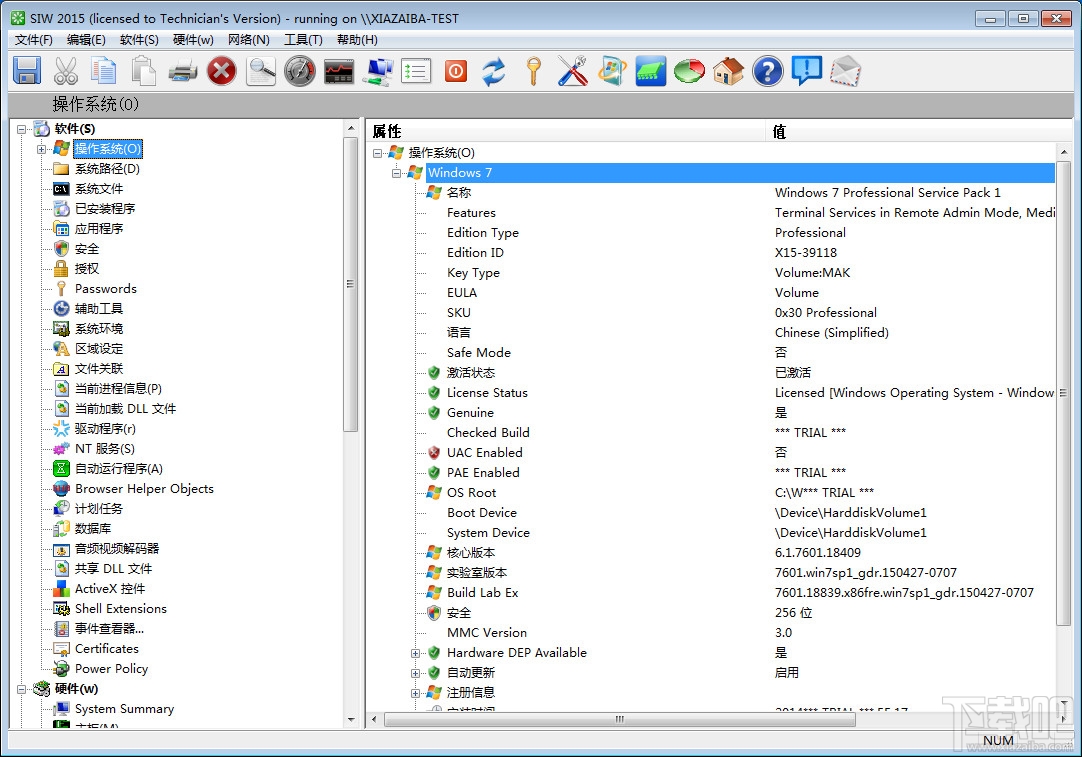Click the orange shutdown power icon
This screenshot has height=757, width=1082.
456,71
